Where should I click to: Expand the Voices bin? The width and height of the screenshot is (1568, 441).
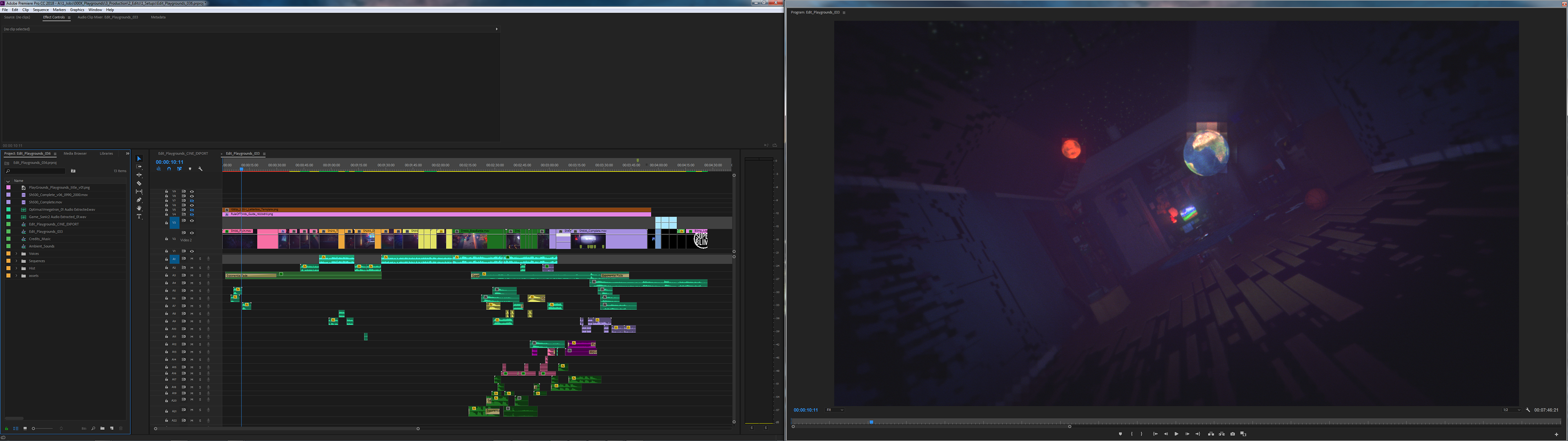16,254
